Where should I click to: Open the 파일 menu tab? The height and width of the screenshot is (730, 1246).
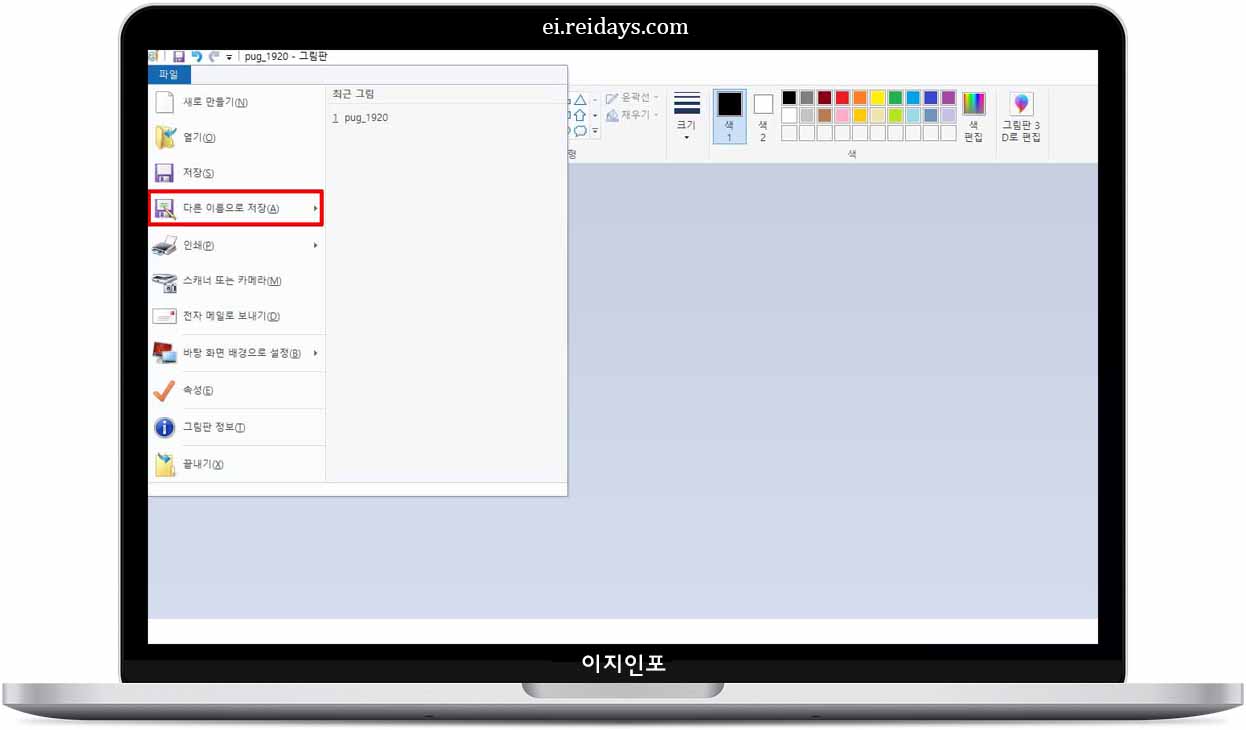169,74
